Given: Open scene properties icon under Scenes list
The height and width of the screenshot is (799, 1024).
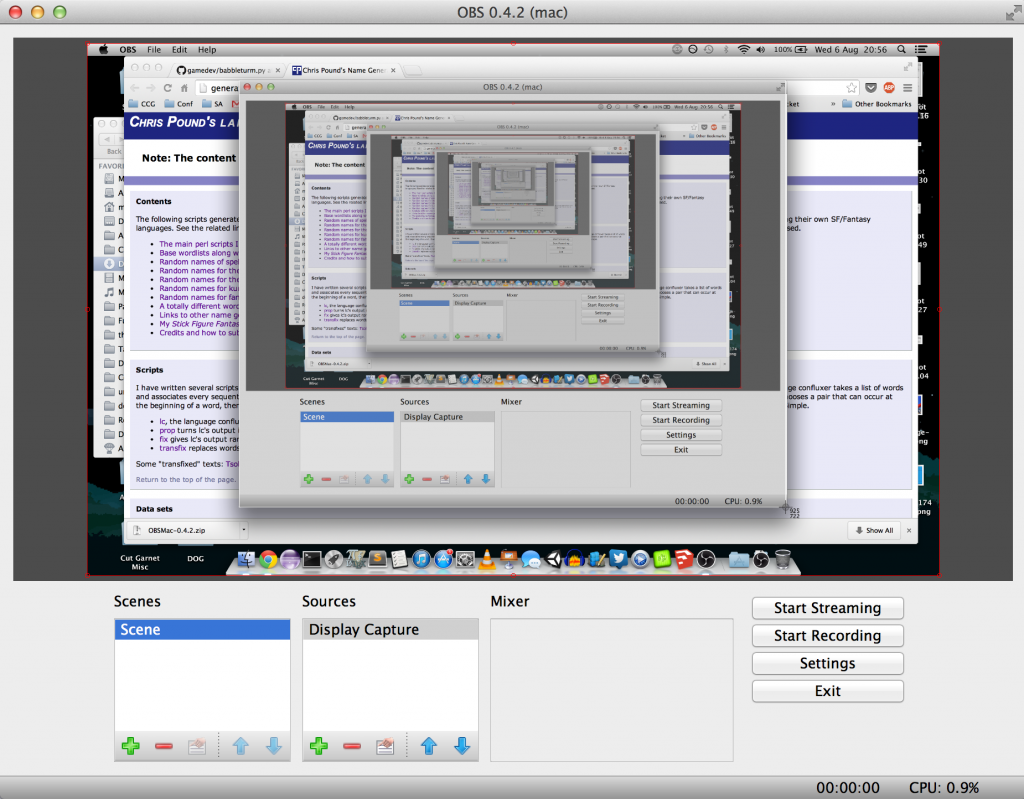Looking at the screenshot, I should coord(197,746).
